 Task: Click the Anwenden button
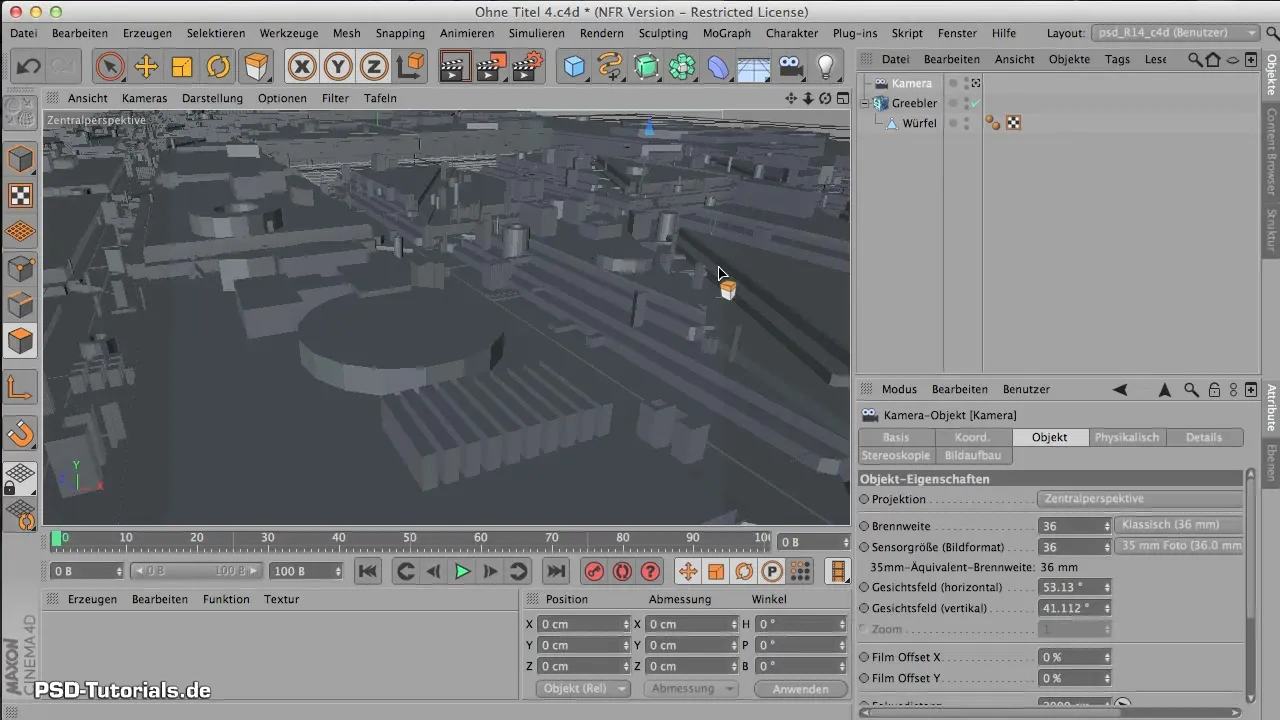coord(801,689)
